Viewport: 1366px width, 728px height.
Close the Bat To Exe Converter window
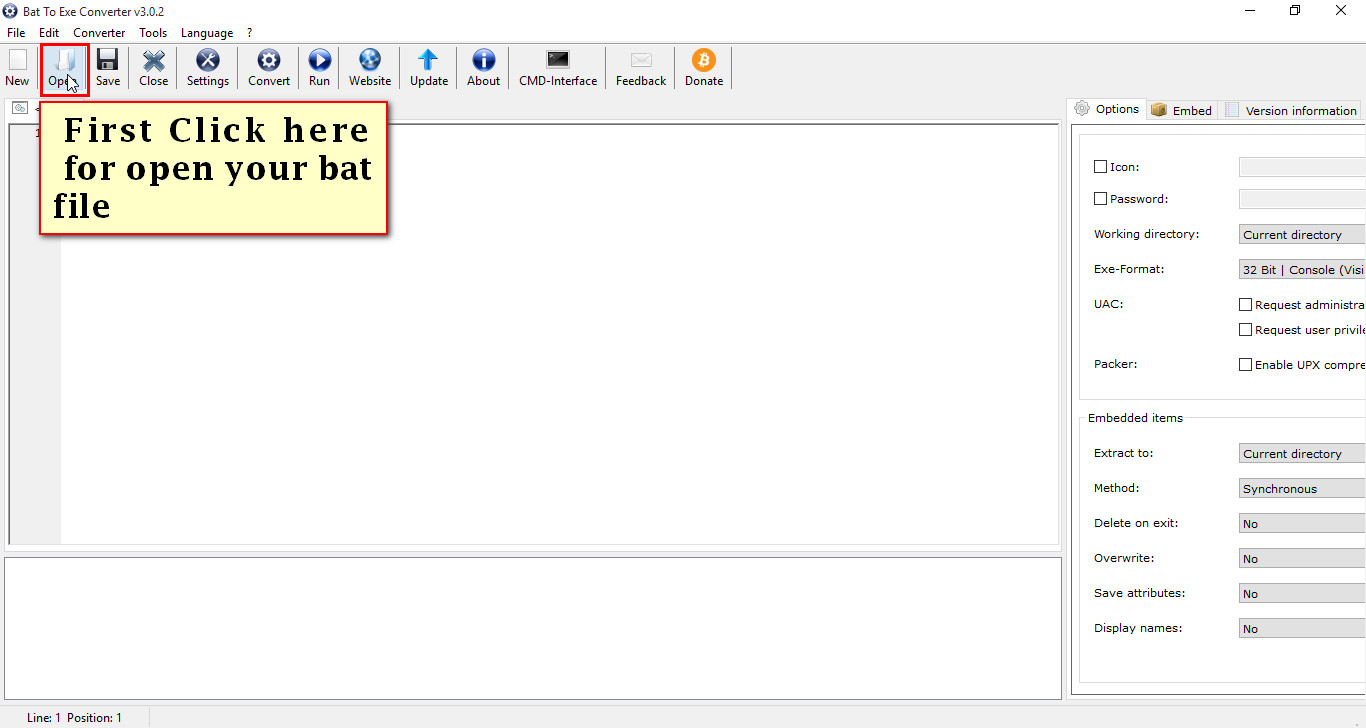[1342, 11]
